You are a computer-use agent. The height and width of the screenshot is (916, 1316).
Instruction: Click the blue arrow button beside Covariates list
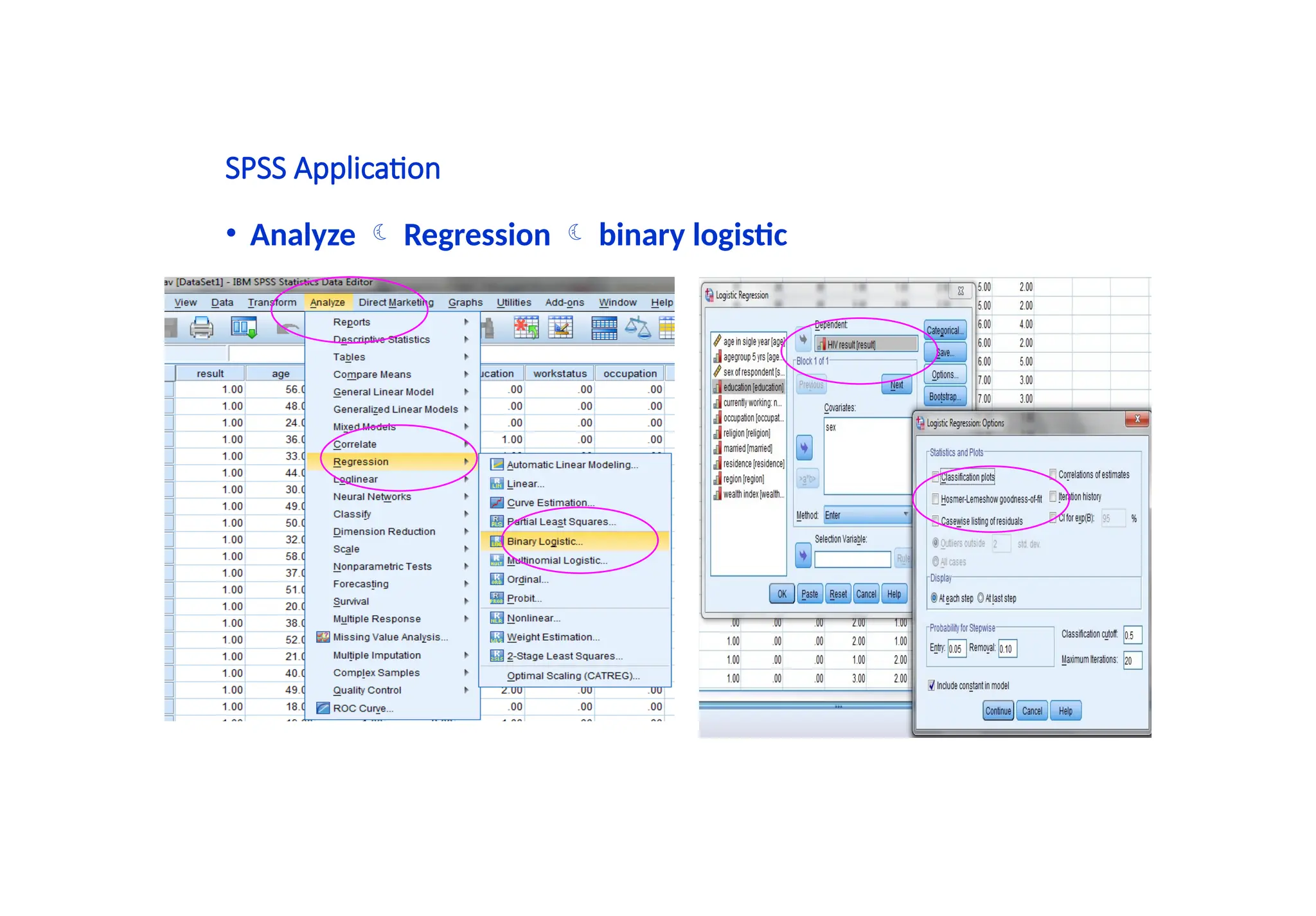coord(804,448)
